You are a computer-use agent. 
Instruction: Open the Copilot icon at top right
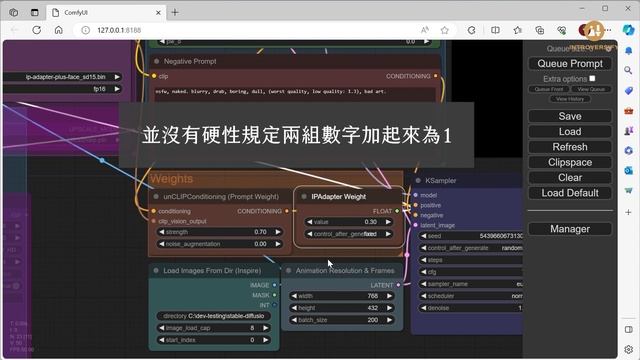(x=628, y=30)
